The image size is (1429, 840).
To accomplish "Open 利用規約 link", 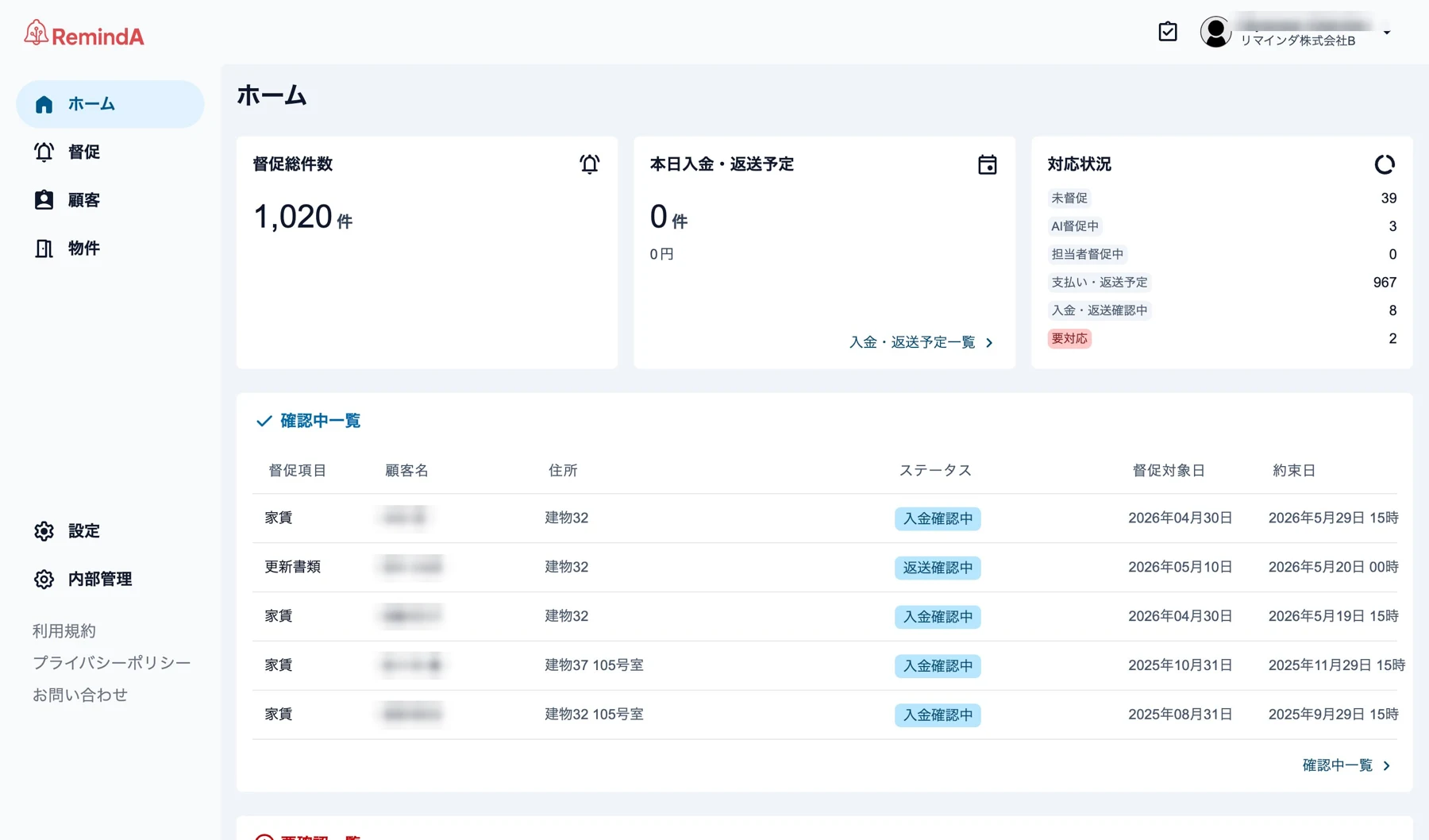I will click(64, 631).
